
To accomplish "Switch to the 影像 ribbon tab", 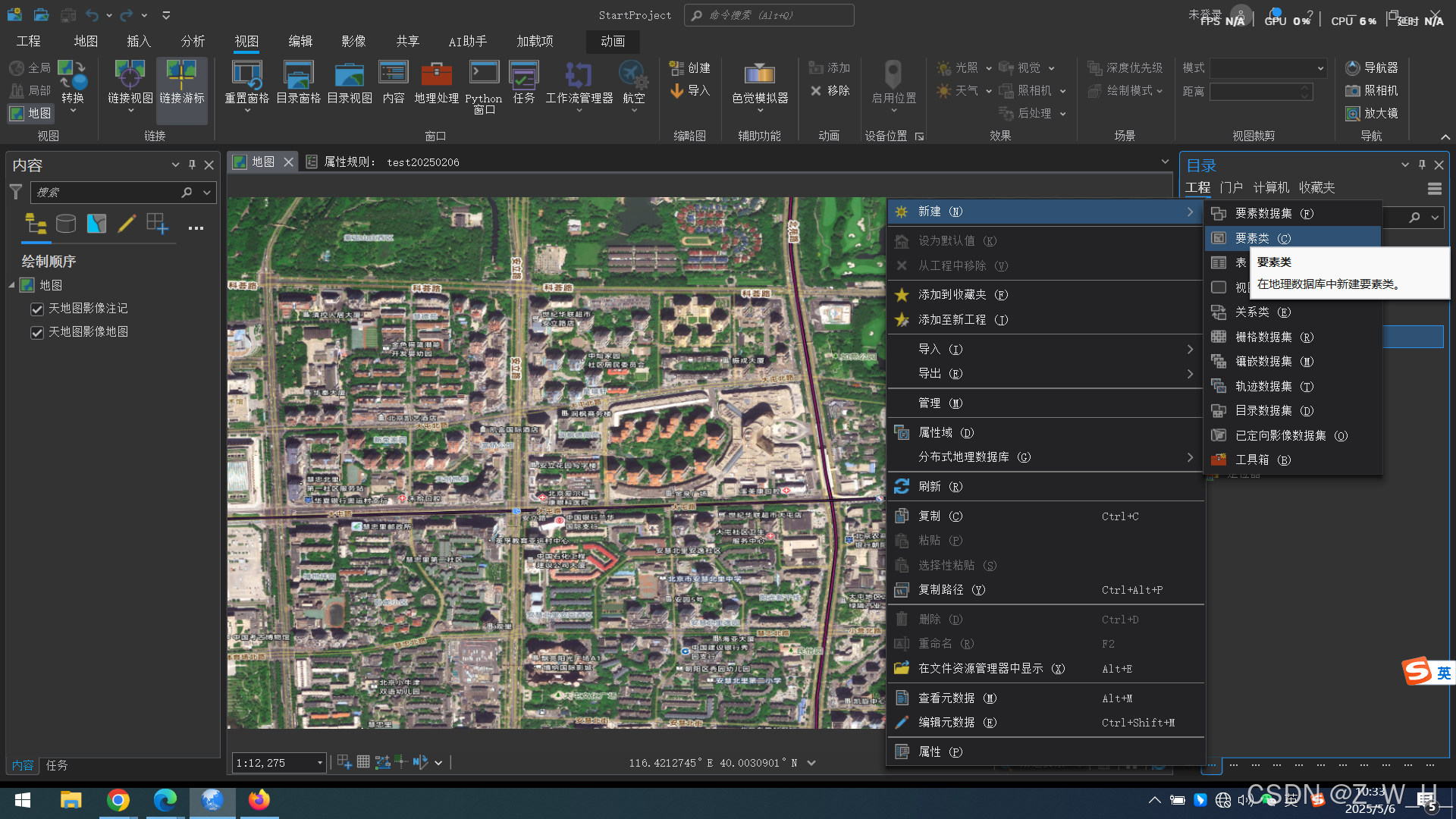I will [353, 41].
